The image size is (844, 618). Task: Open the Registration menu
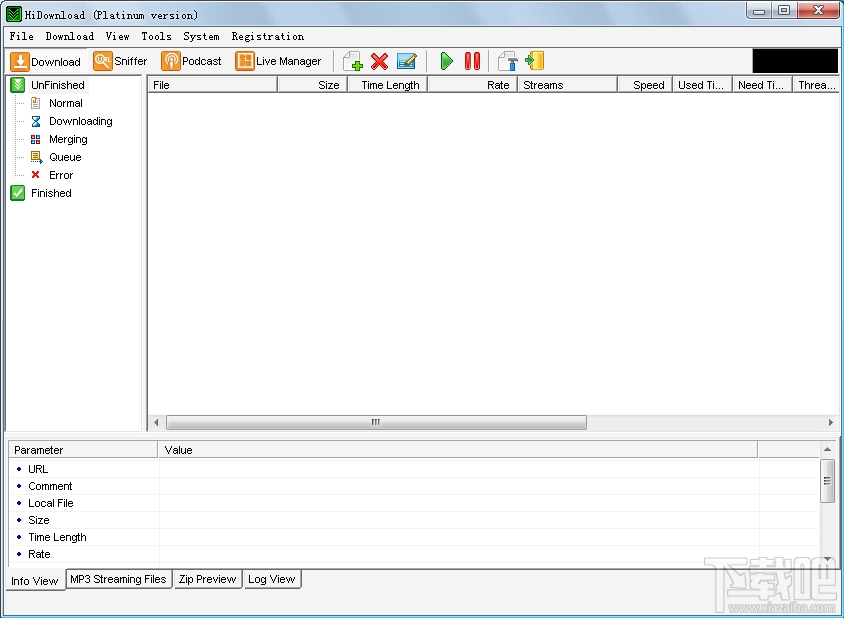click(x=268, y=36)
